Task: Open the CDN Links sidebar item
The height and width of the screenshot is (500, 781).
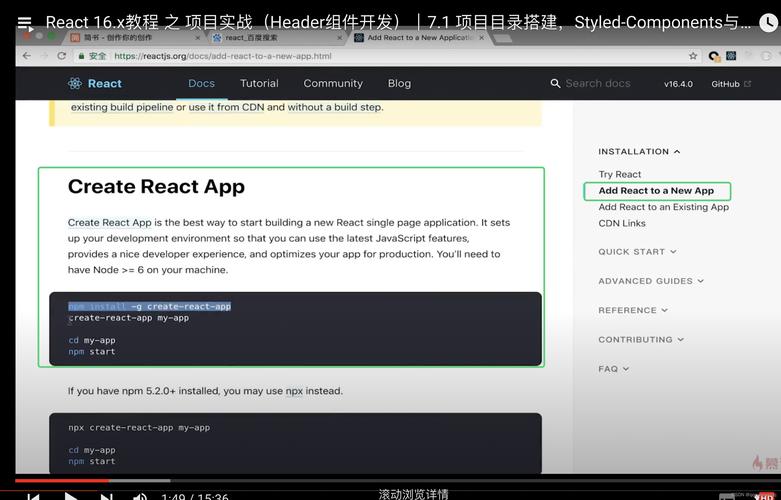Action: point(622,223)
